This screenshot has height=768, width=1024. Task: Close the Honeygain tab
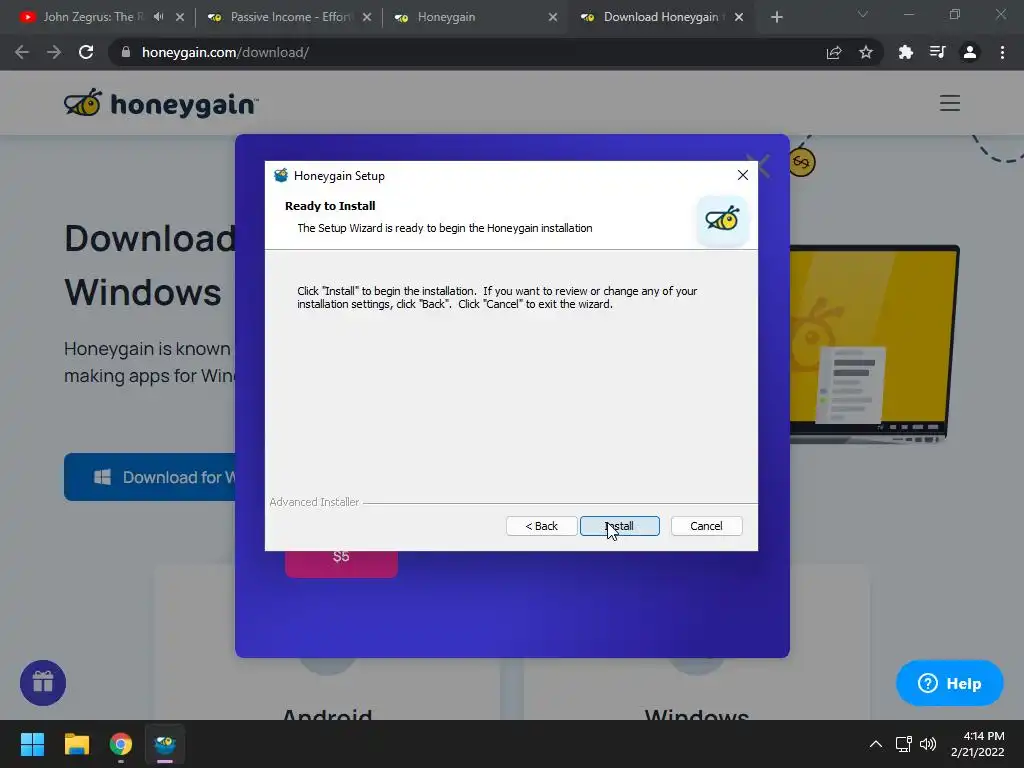point(552,17)
